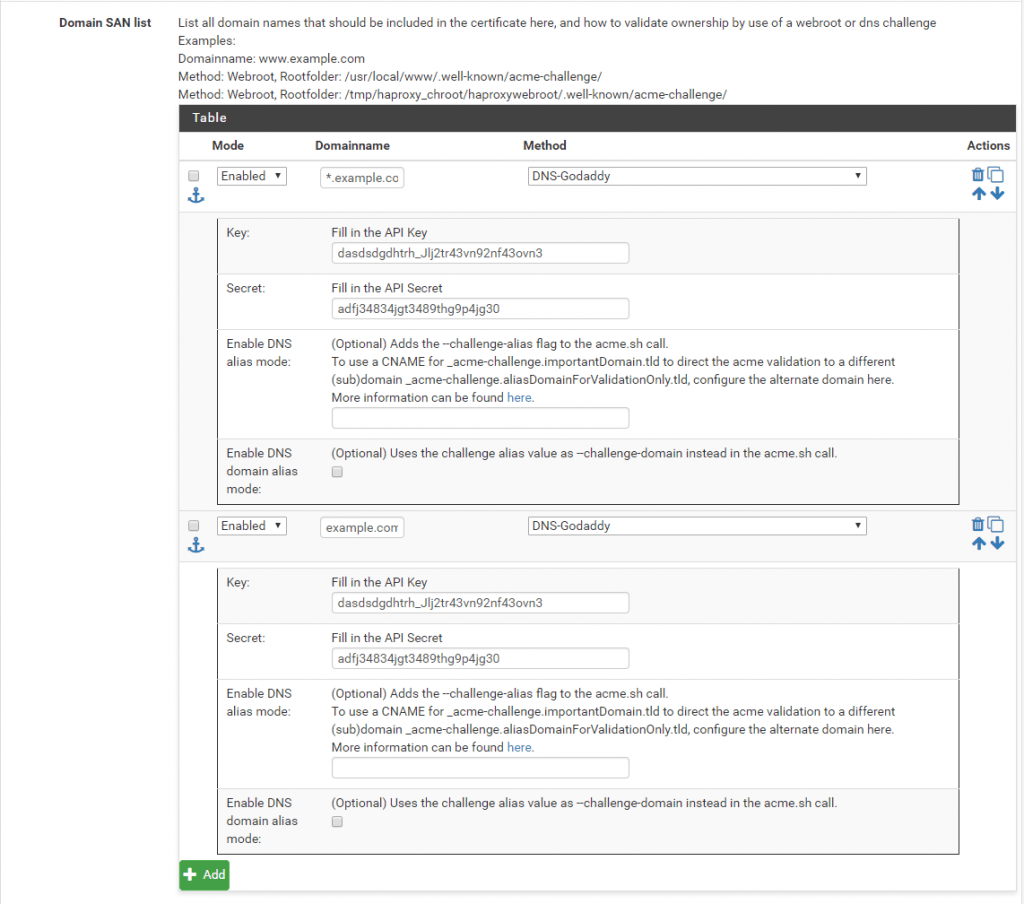The width and height of the screenshot is (1024, 904).
Task: Expand the second row's DNS-Godaddy method dropdown
Action: (x=697, y=526)
